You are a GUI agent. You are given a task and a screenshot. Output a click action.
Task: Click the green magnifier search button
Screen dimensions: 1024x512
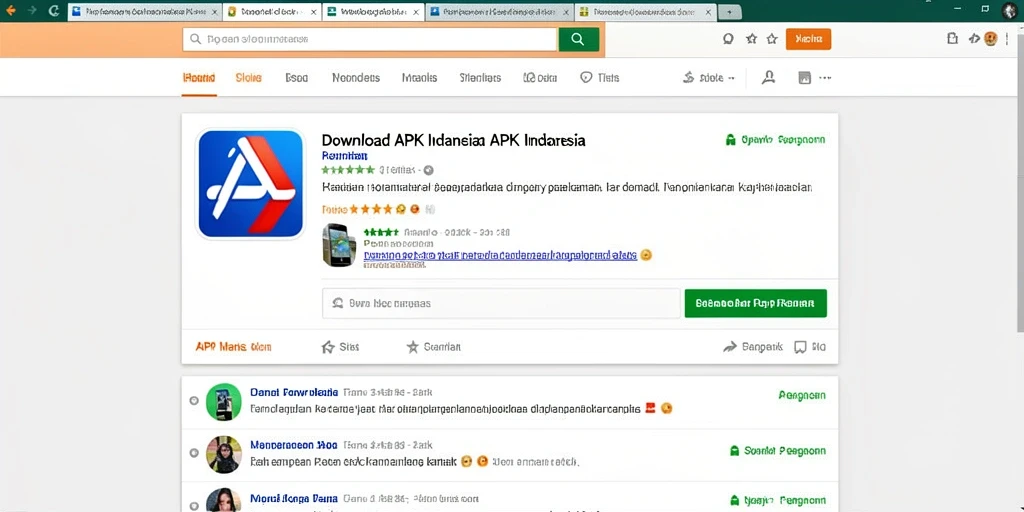coord(578,39)
